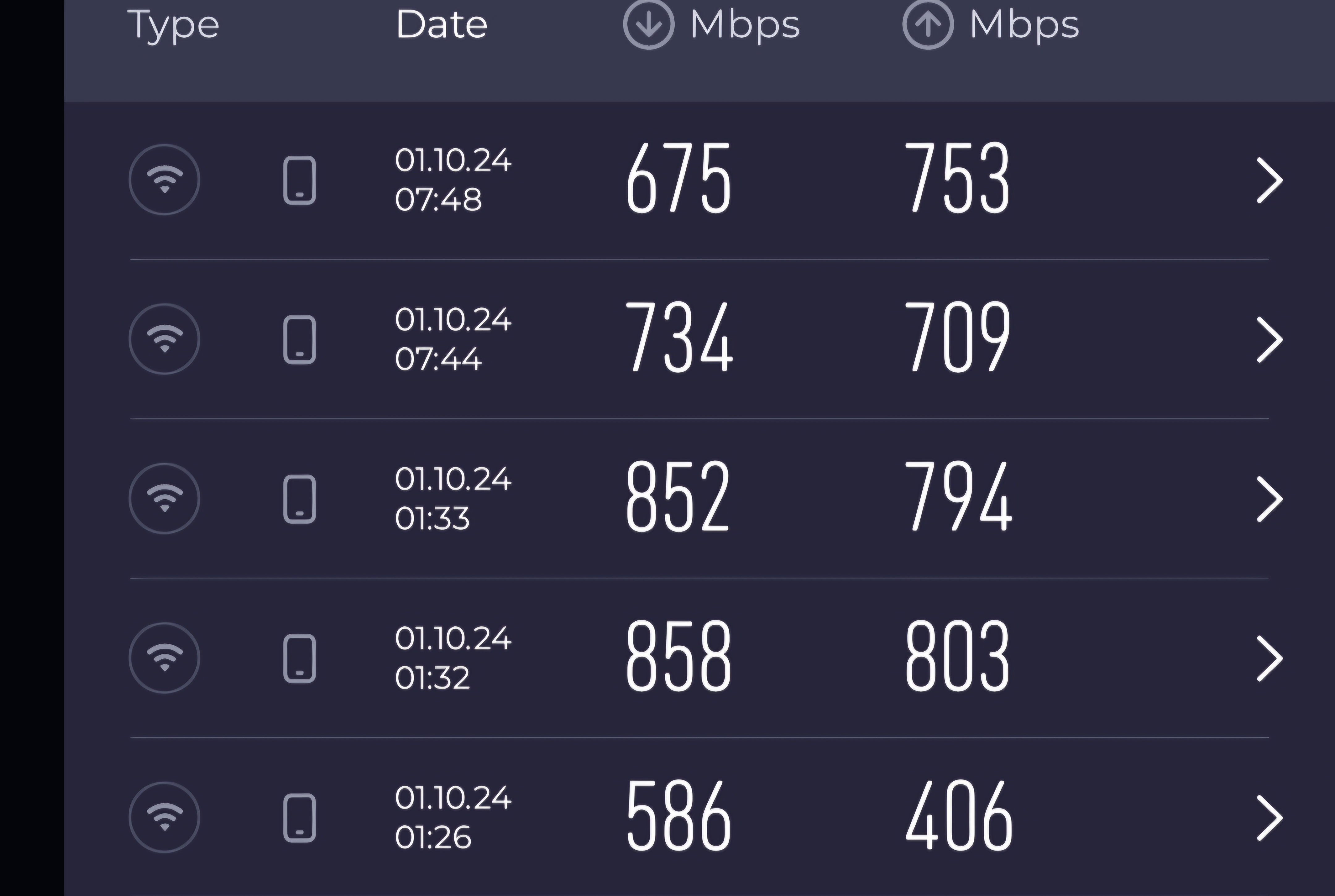1335x896 pixels.
Task: Click the download arrow icon in the header
Action: [x=649, y=25]
